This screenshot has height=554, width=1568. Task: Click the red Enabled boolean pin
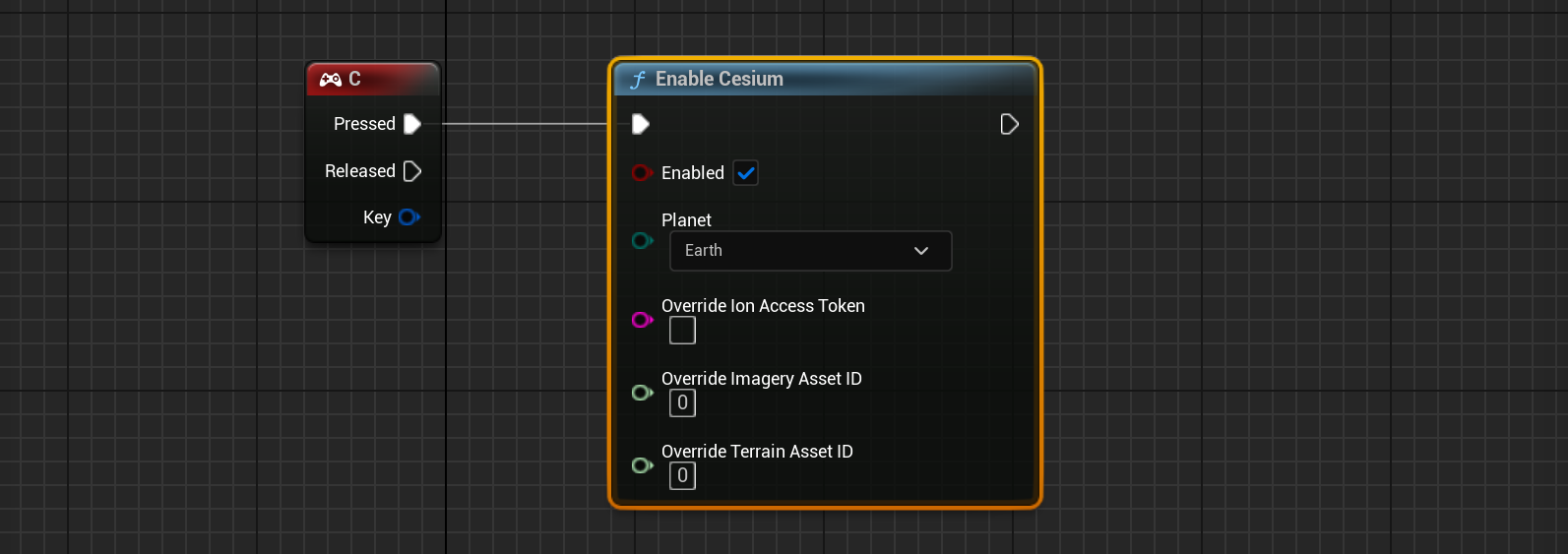tap(642, 173)
